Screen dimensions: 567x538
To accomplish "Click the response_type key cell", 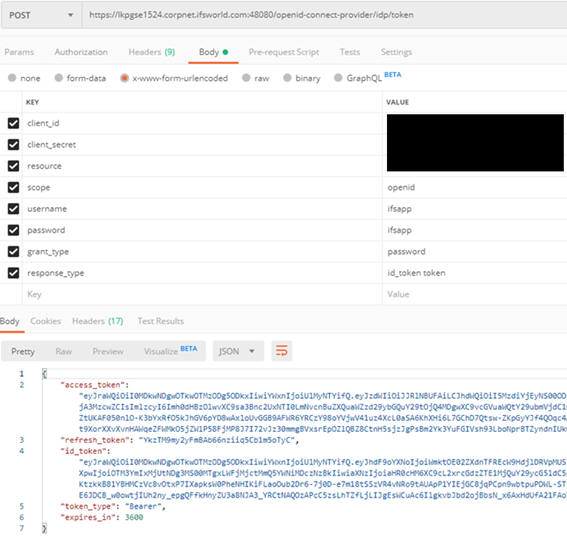I will [x=202, y=273].
